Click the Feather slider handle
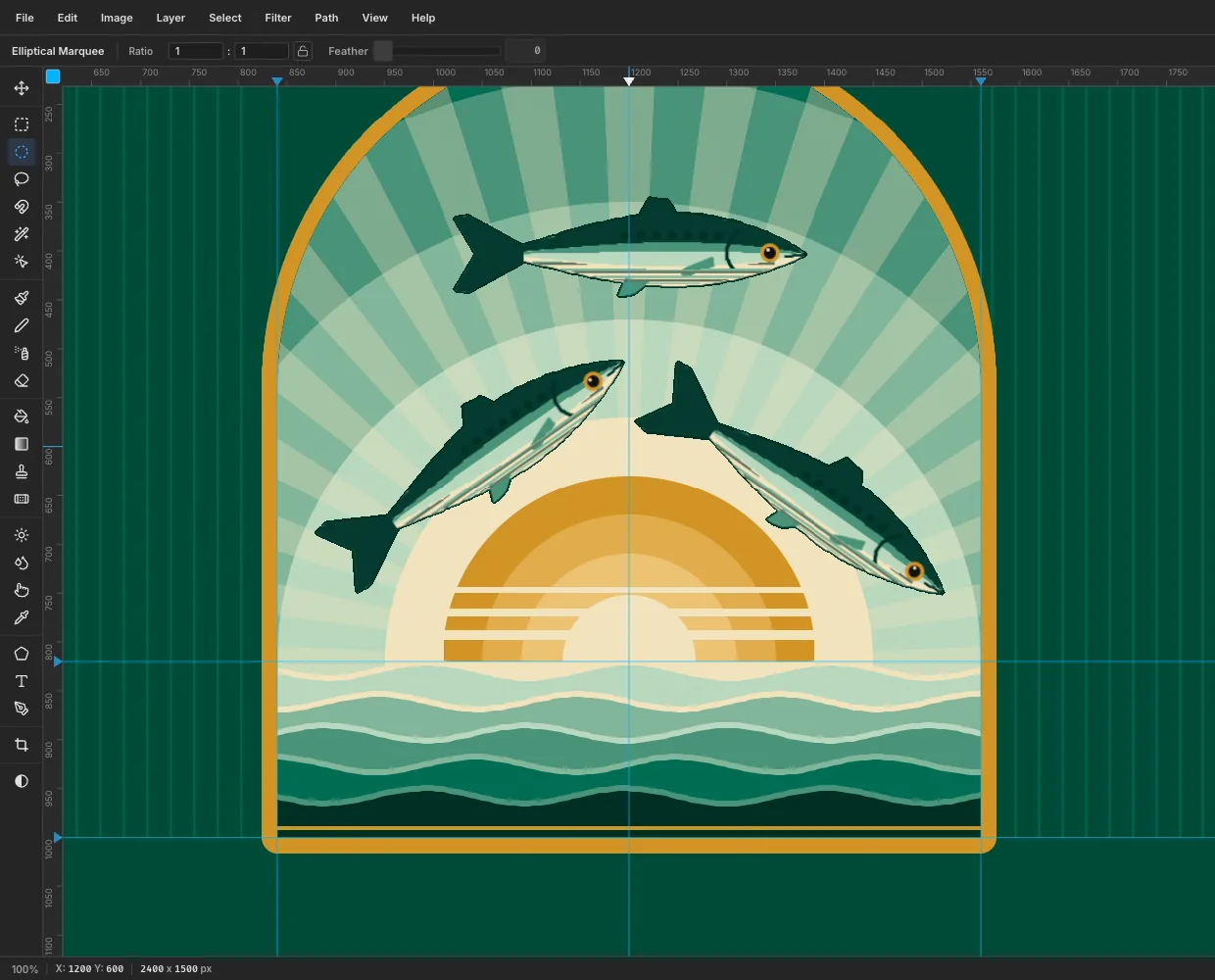The height and width of the screenshot is (980, 1215). [x=383, y=51]
